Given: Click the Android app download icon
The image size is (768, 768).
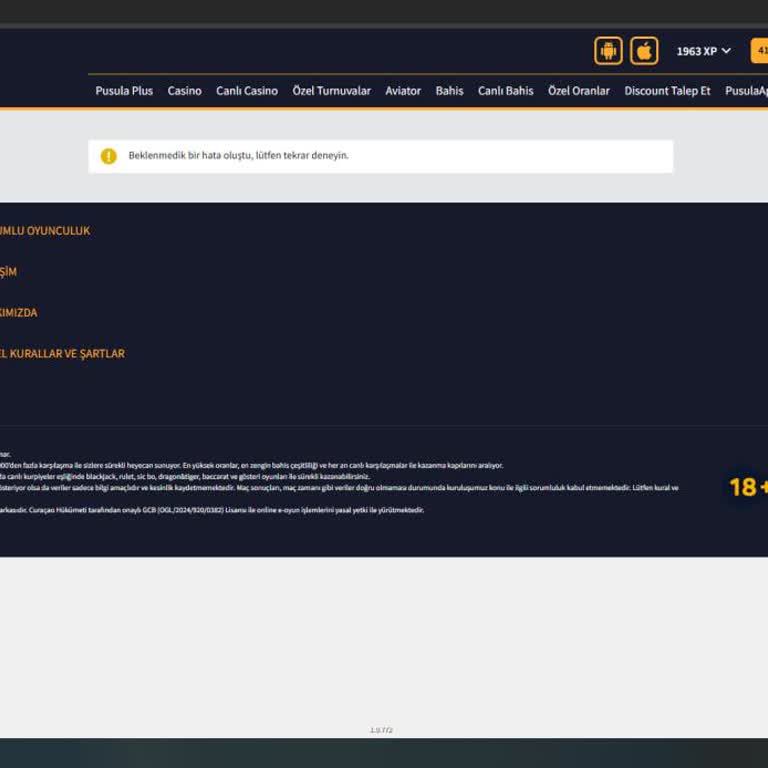Looking at the screenshot, I should (608, 51).
